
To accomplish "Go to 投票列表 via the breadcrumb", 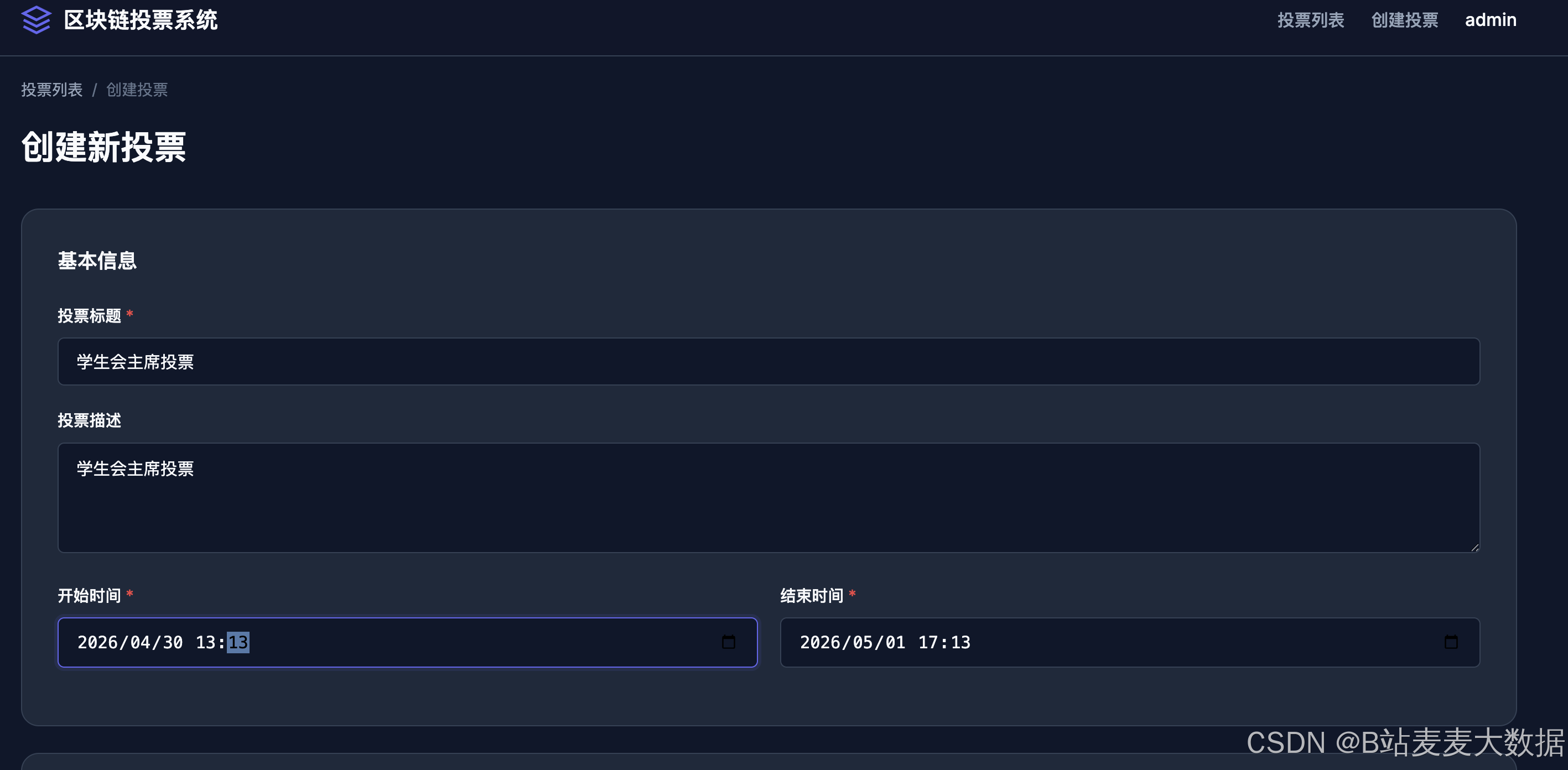I will 52,90.
